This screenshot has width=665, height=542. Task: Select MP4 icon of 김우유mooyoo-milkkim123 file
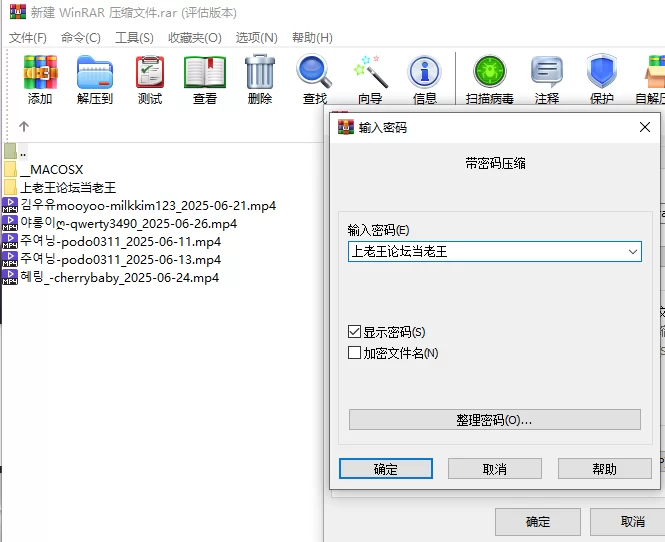coord(10,205)
